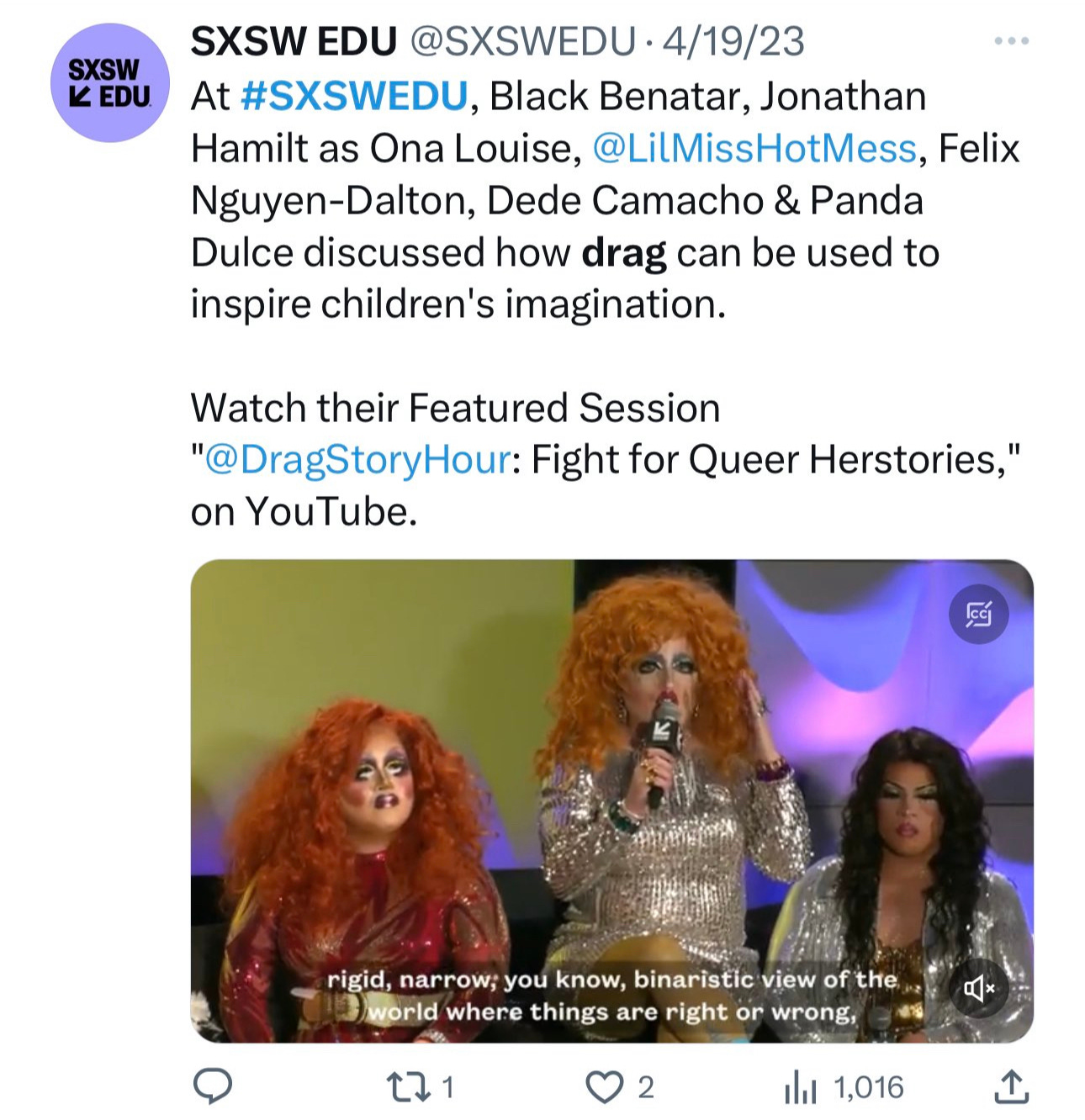Open SXSW EDU account display name

point(294,41)
